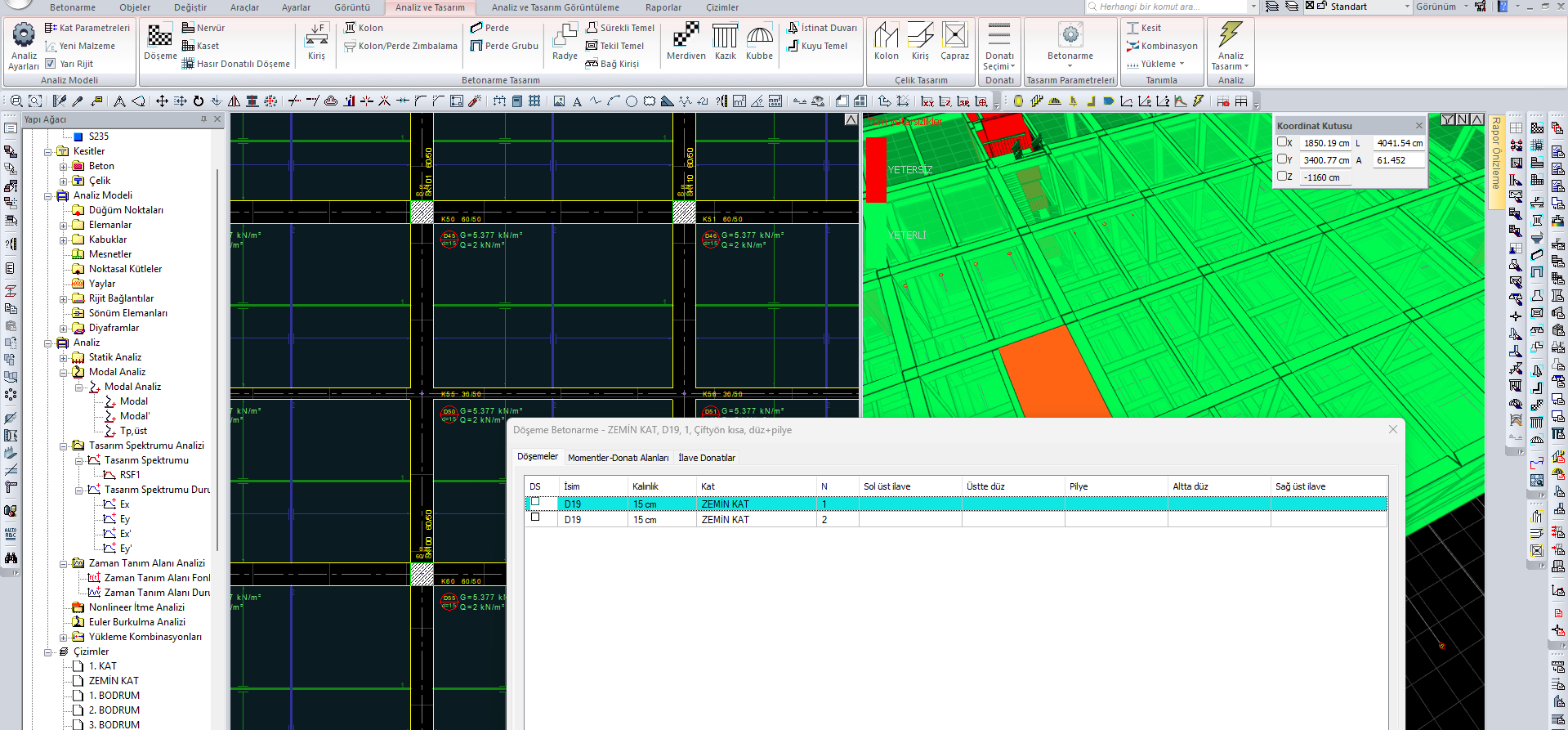Viewport: 1568px width, 730px height.
Task: Open the Betonarme parameters dropdown
Action: point(1070,66)
